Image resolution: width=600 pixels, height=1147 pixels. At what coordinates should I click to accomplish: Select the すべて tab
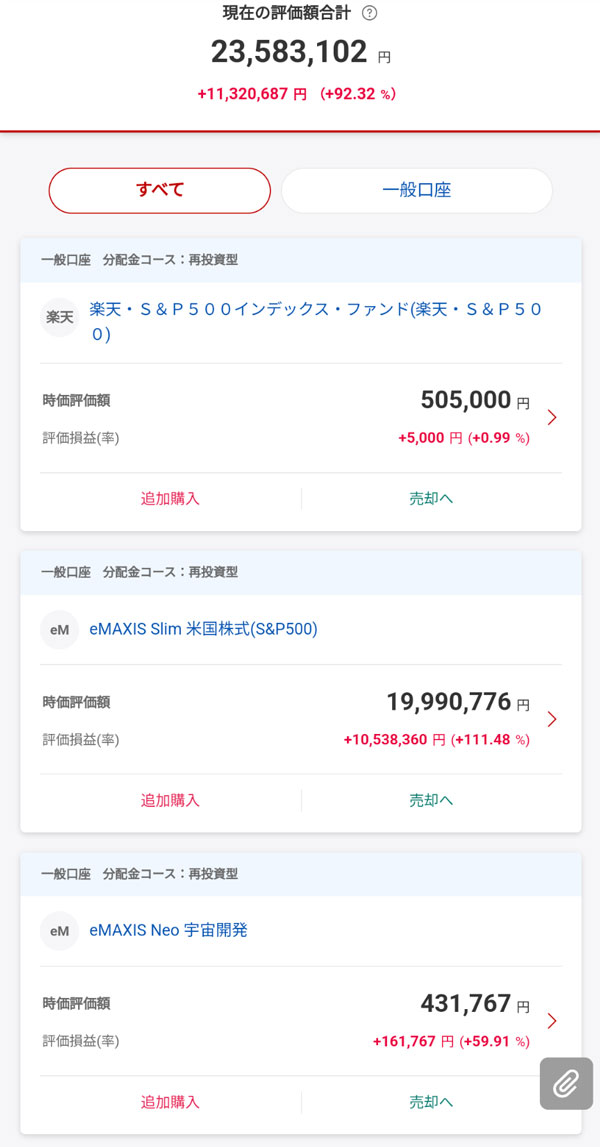[160, 190]
